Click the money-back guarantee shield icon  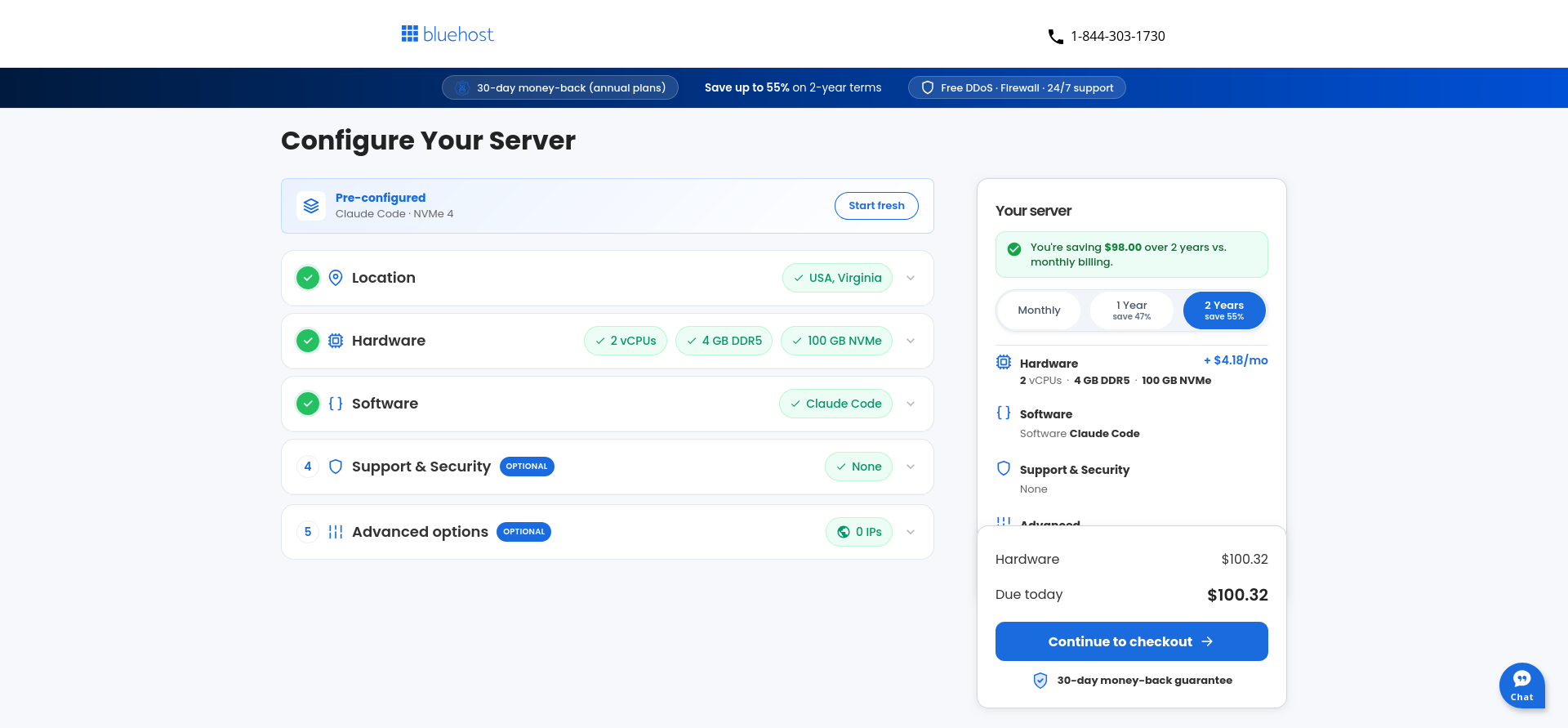pos(1040,681)
